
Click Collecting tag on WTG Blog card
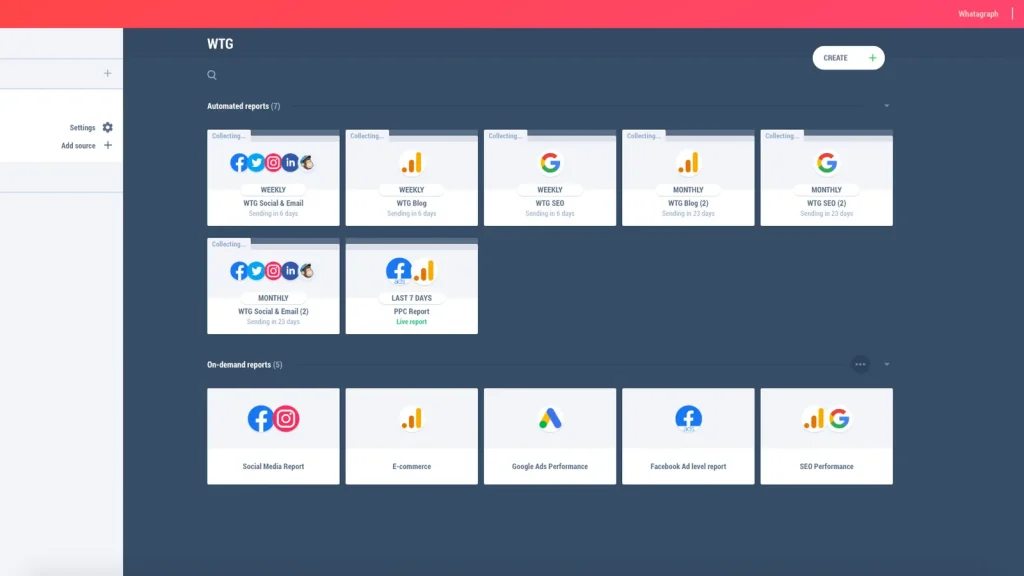click(x=367, y=136)
